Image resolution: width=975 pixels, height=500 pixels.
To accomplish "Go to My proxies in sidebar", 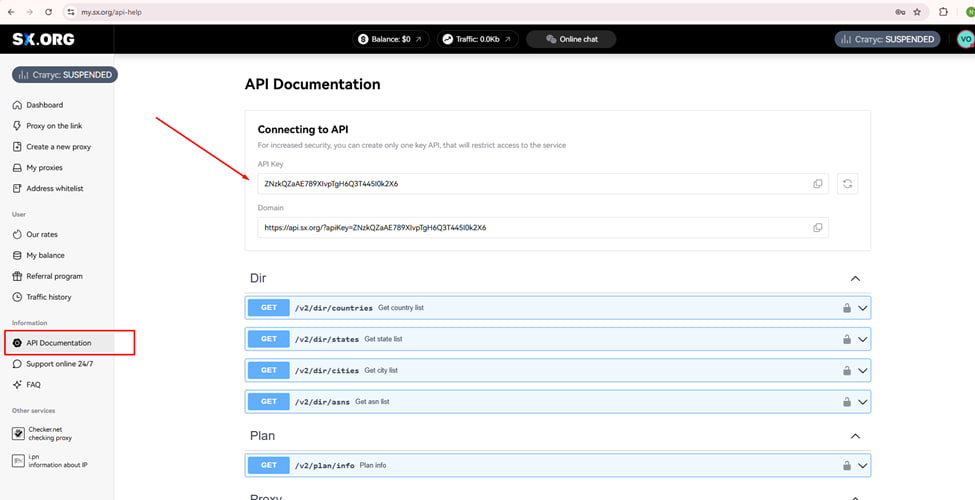I will pos(44,168).
